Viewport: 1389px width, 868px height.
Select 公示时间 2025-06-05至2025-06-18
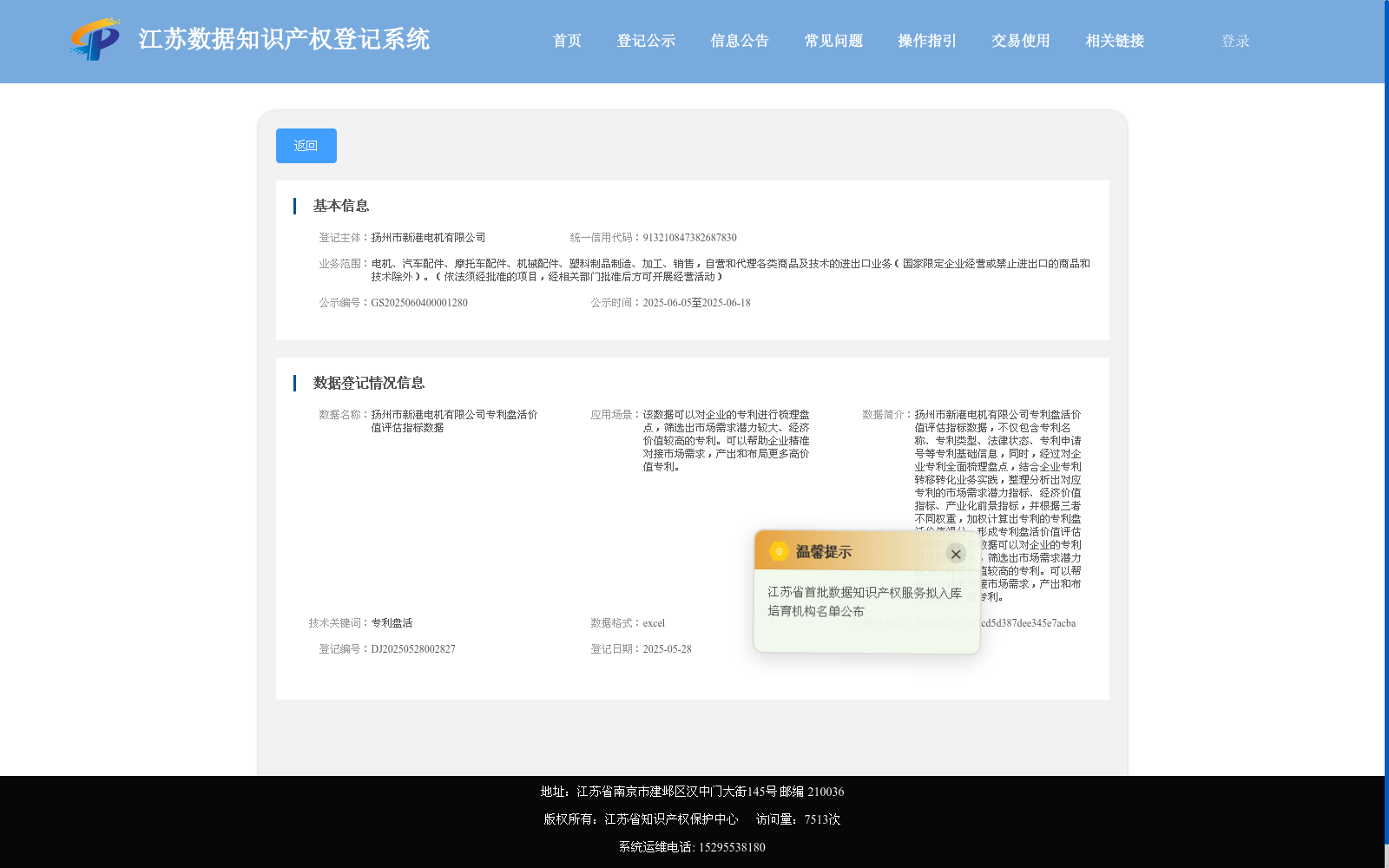pos(696,303)
